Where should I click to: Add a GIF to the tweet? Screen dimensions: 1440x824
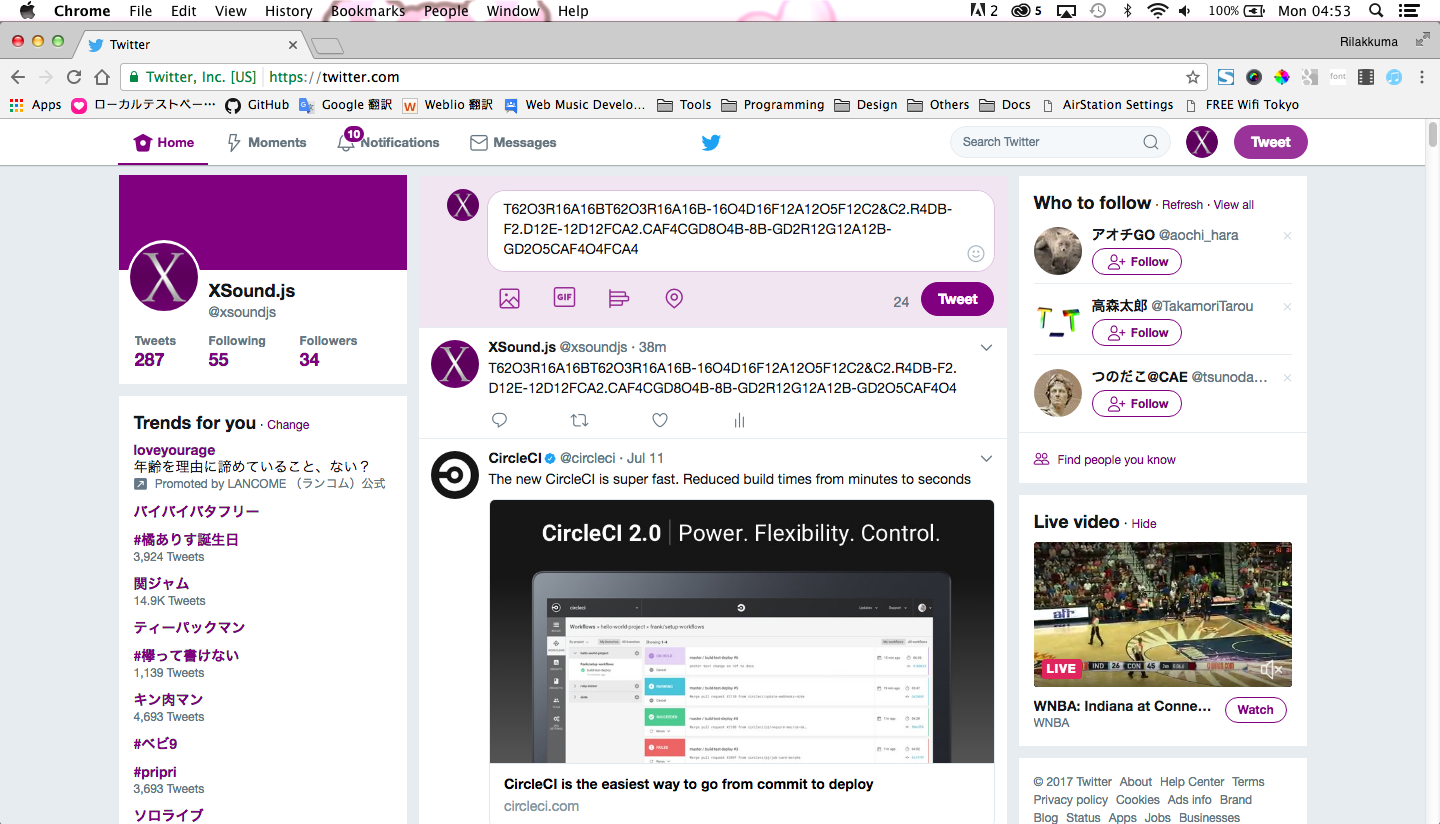(x=564, y=297)
